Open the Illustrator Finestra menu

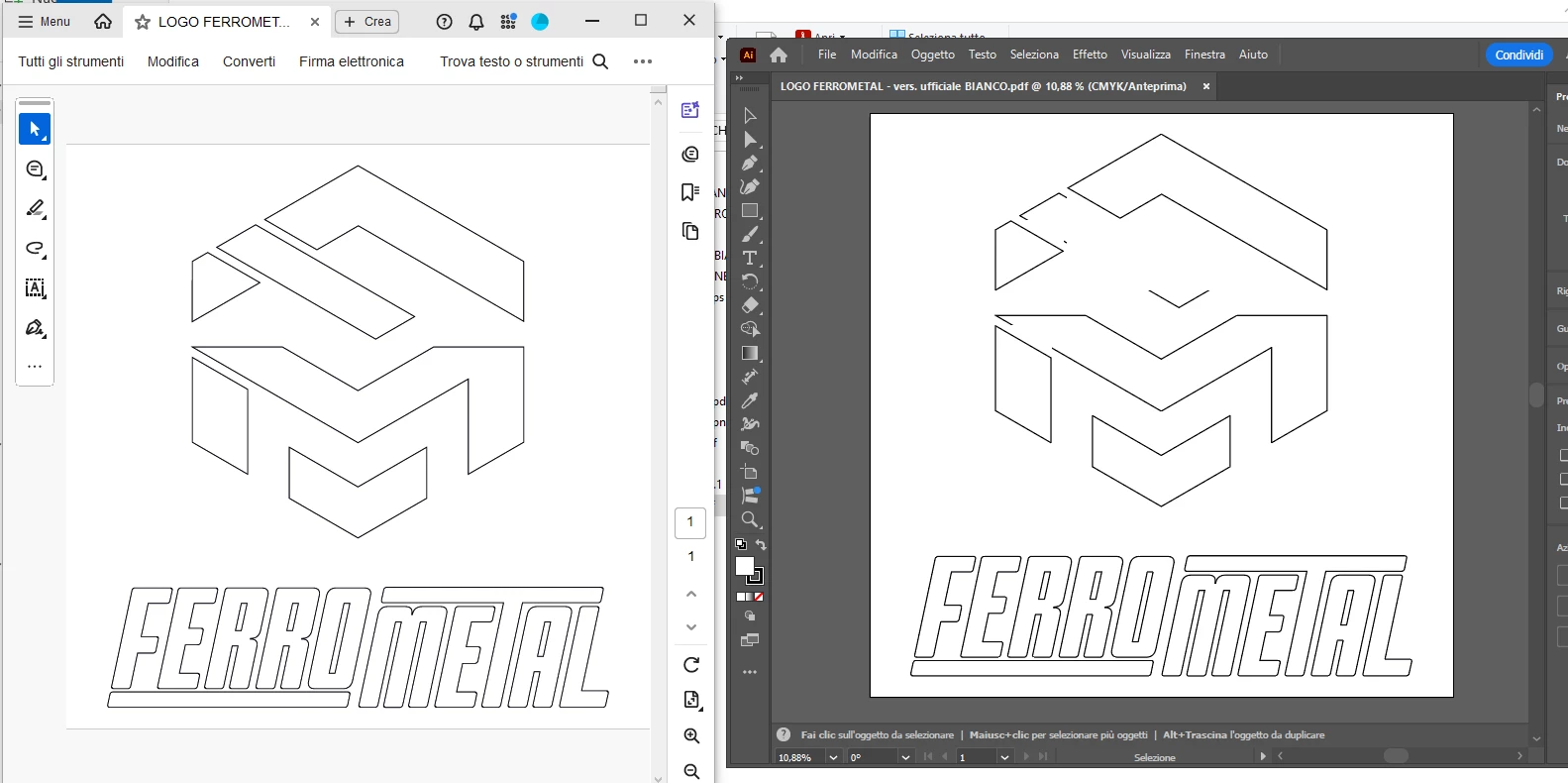point(1204,55)
